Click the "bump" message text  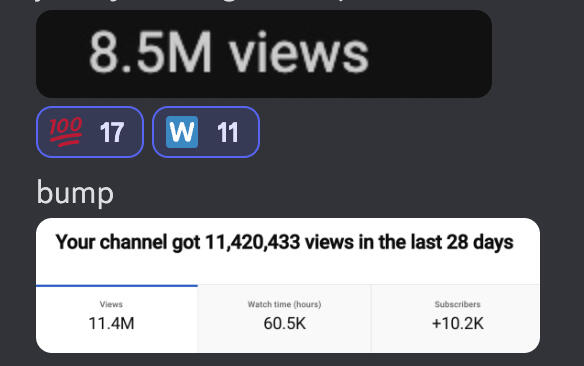75,194
